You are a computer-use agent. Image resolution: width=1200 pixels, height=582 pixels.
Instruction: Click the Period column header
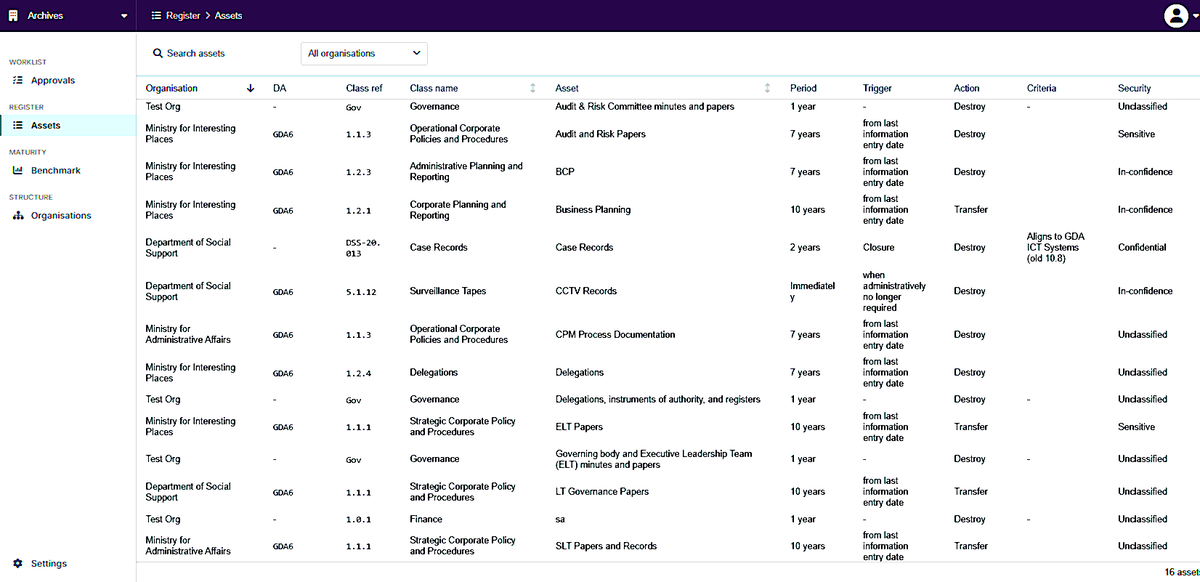click(803, 88)
